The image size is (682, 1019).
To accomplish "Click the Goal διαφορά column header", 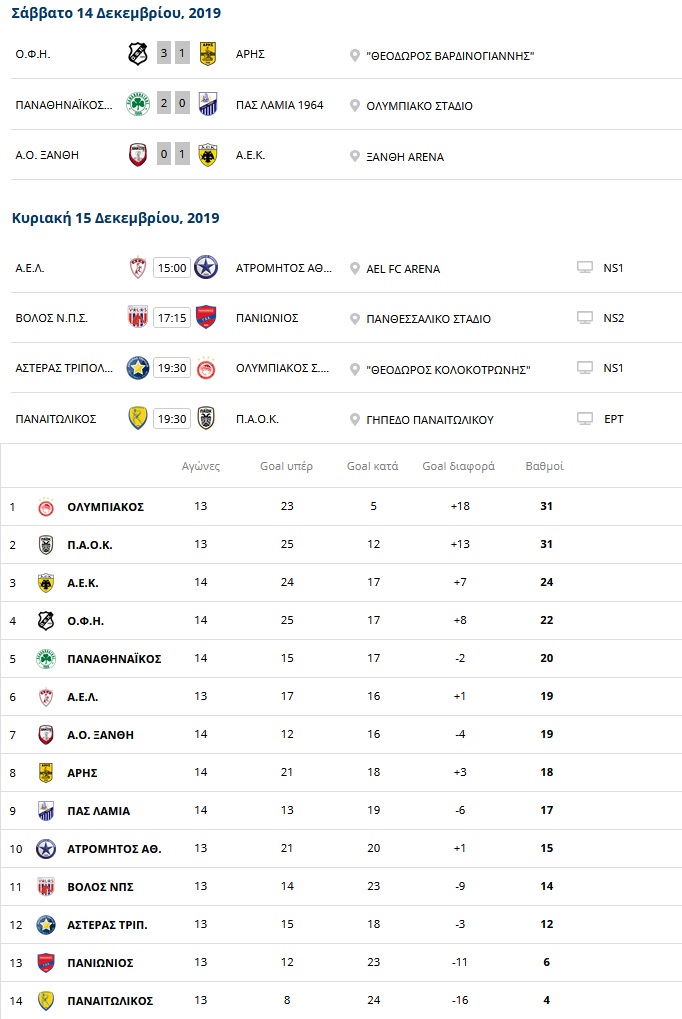I will 459,466.
